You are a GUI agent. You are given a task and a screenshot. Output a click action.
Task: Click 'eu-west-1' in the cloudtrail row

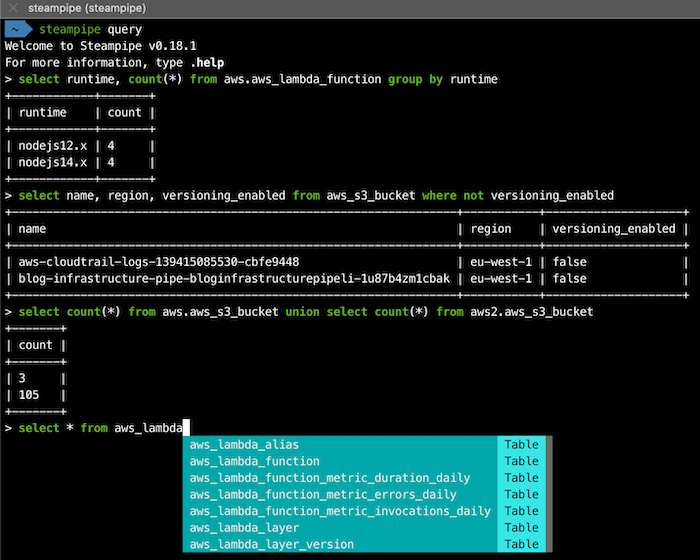pyautogui.click(x=501, y=262)
